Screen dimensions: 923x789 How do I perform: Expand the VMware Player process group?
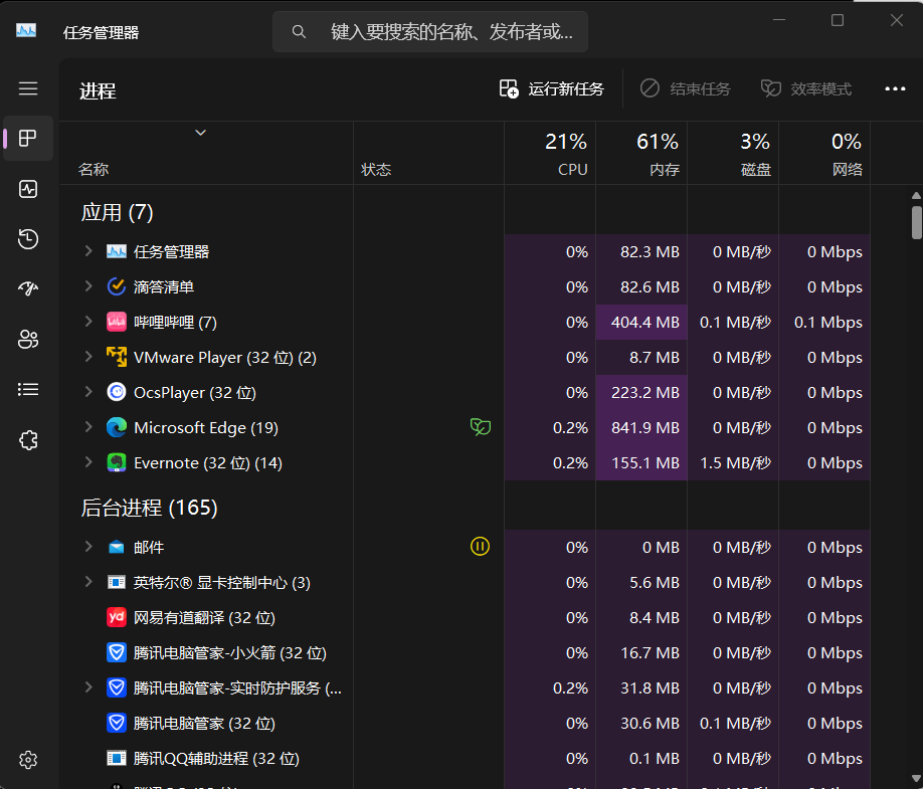[88, 357]
